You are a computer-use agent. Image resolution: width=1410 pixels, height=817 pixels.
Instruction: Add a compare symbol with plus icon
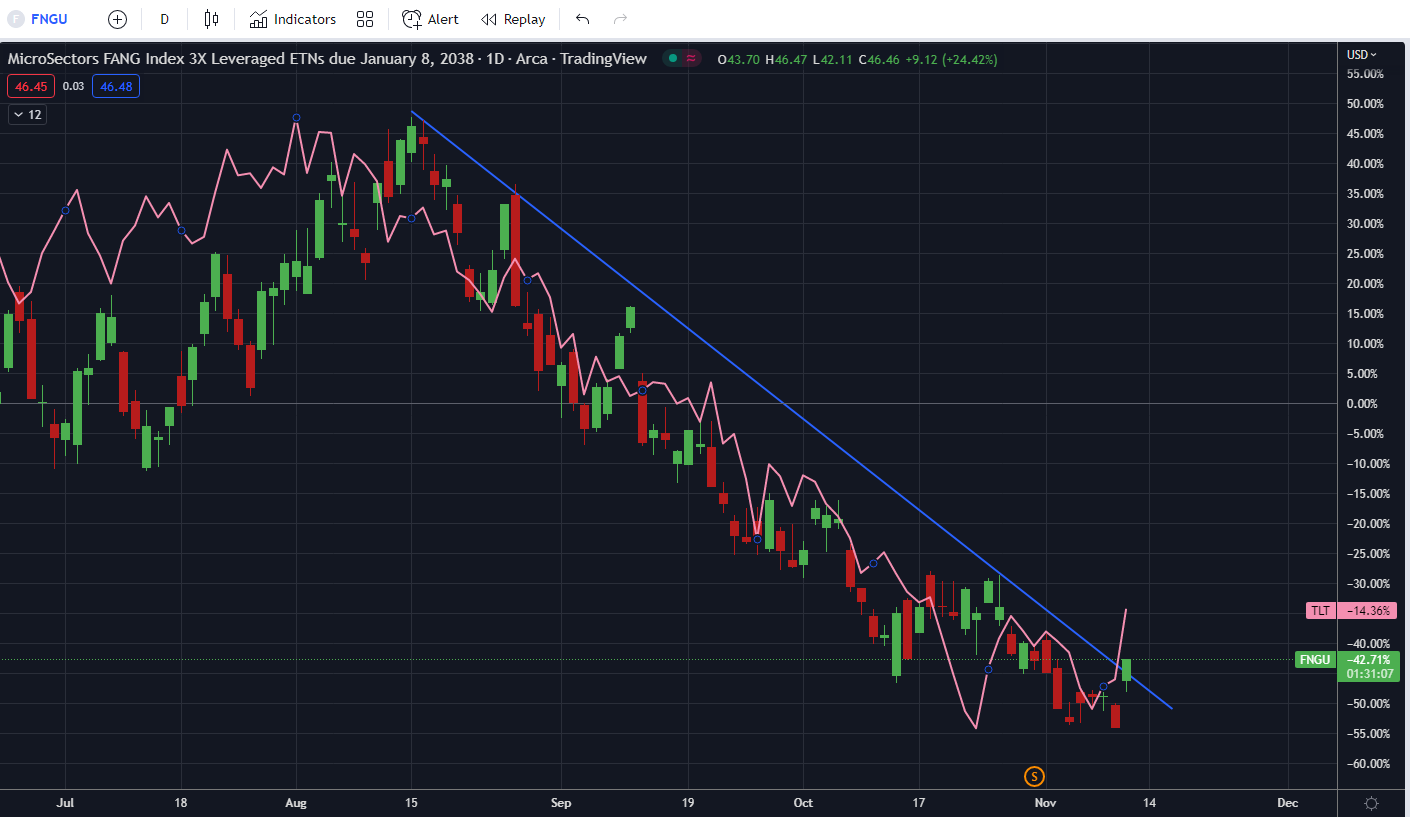[x=117, y=19]
